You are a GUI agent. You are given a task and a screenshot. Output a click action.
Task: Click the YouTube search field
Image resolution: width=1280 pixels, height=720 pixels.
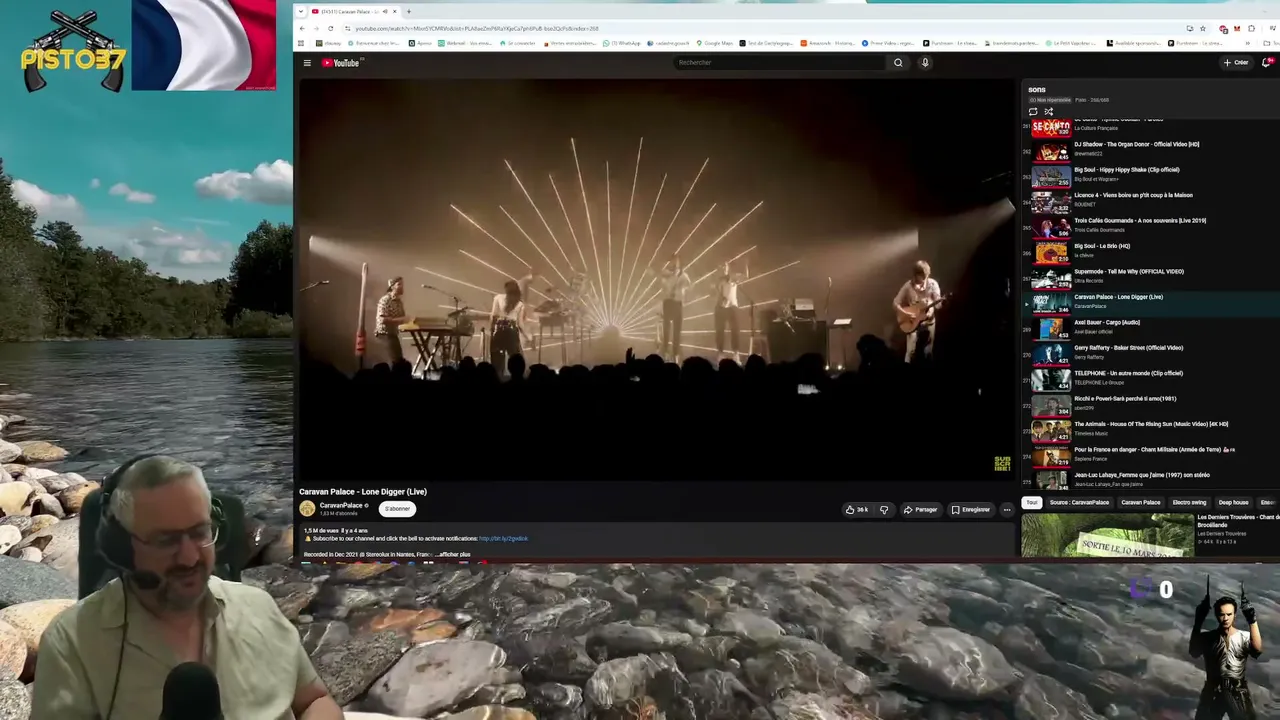coord(780,63)
